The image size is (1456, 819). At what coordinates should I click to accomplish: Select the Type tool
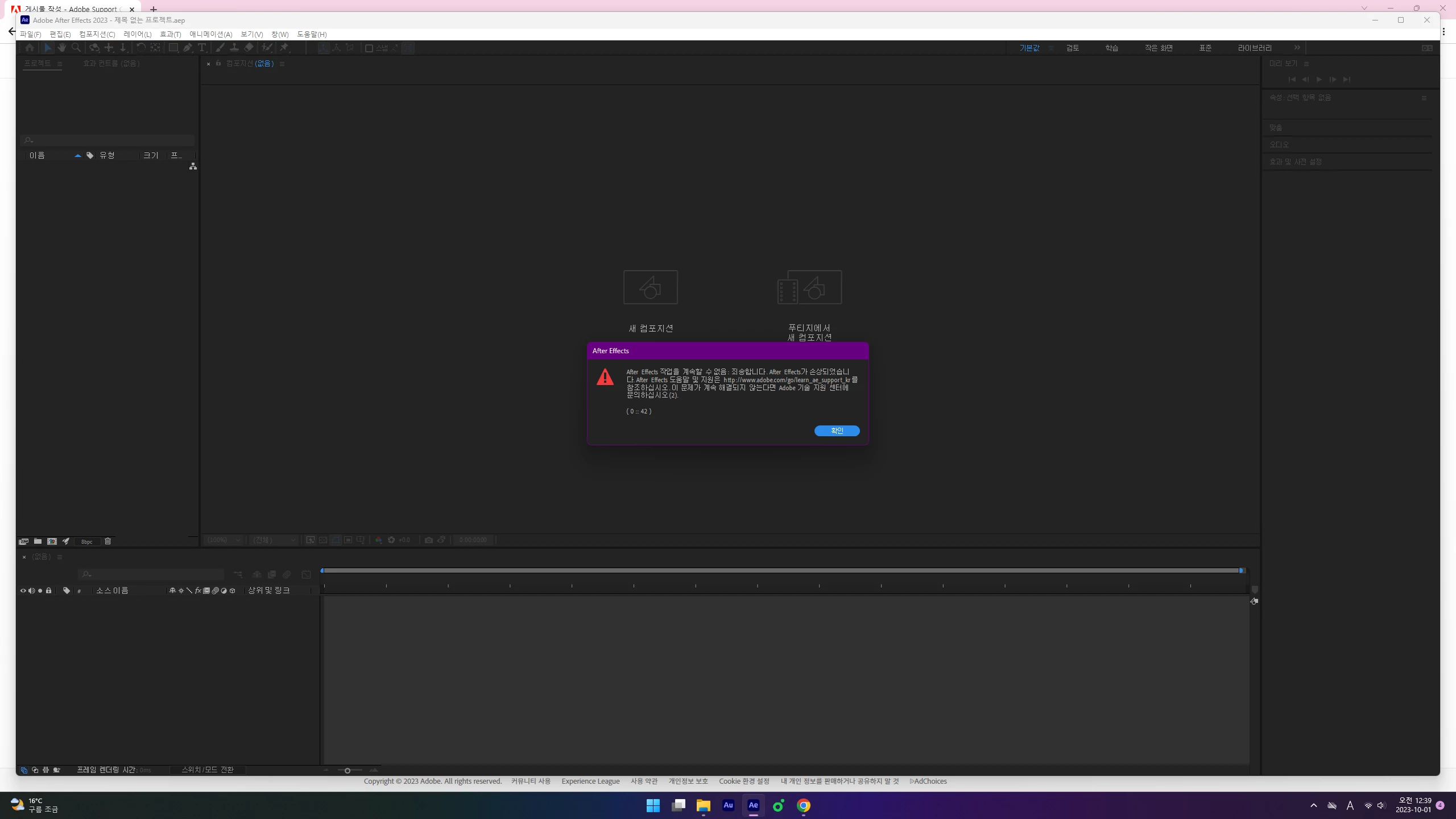tap(202, 48)
